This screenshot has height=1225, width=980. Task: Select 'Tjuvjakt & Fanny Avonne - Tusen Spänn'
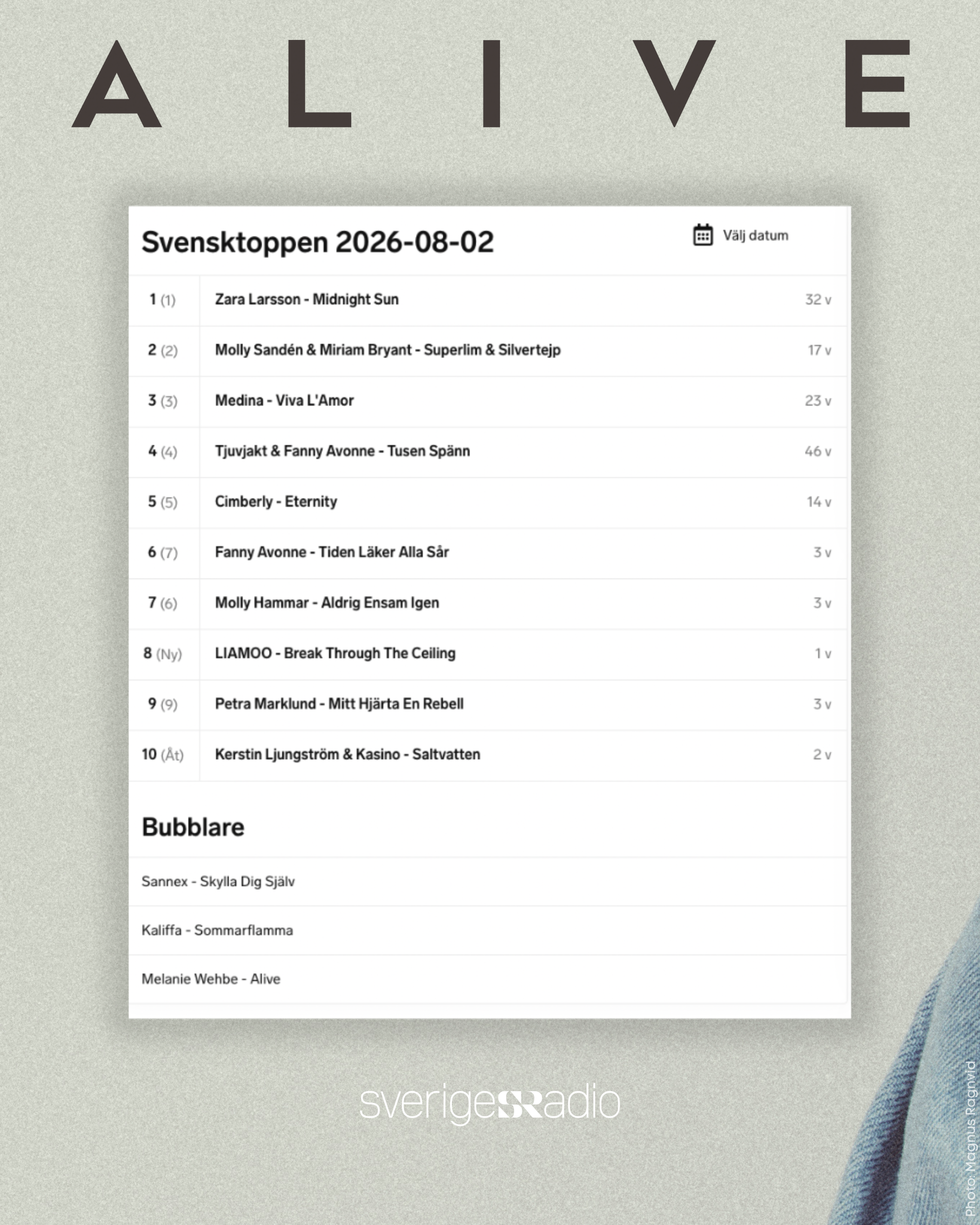click(x=342, y=451)
